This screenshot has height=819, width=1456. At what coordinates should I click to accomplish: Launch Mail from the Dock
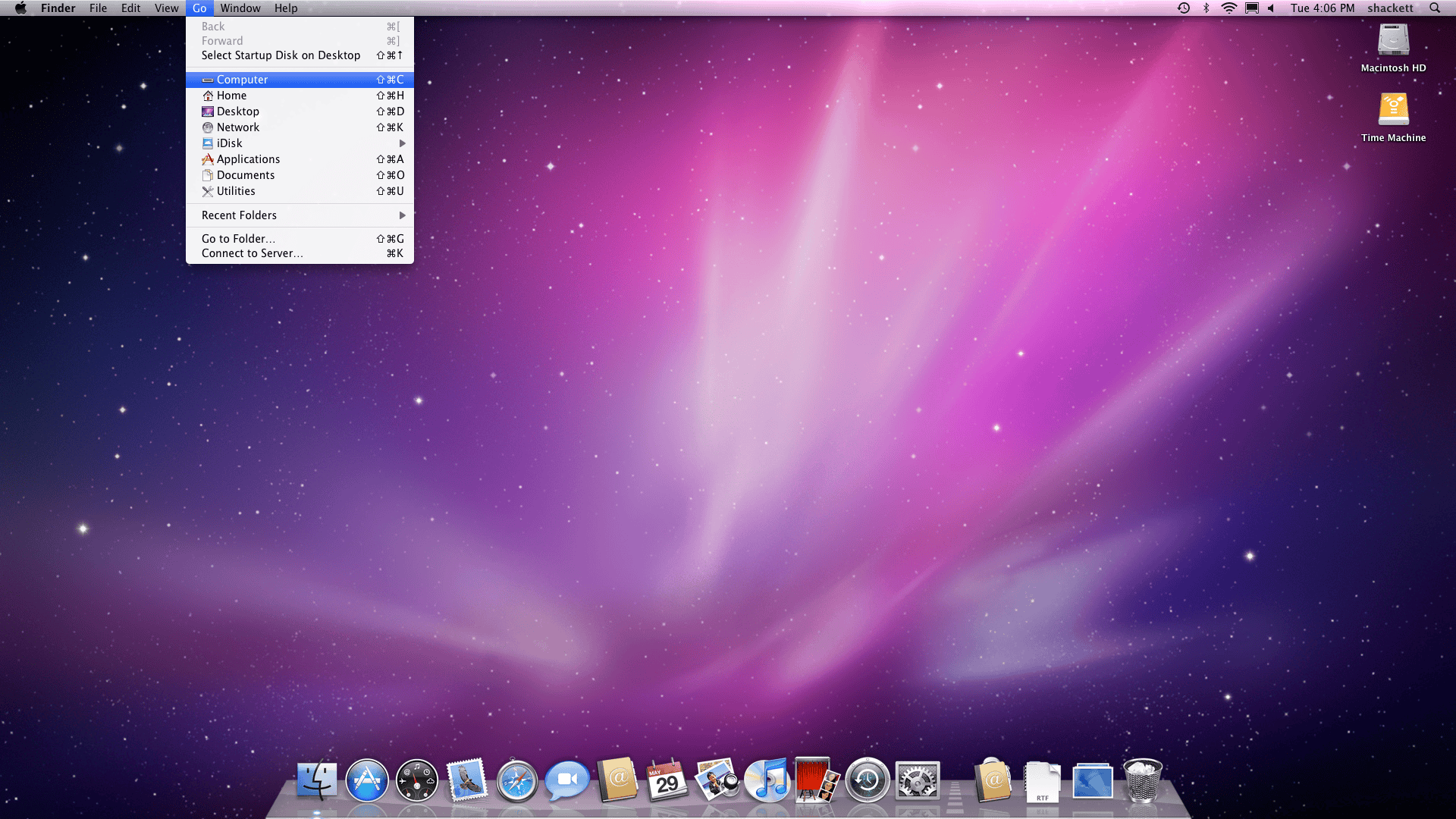pos(466,780)
